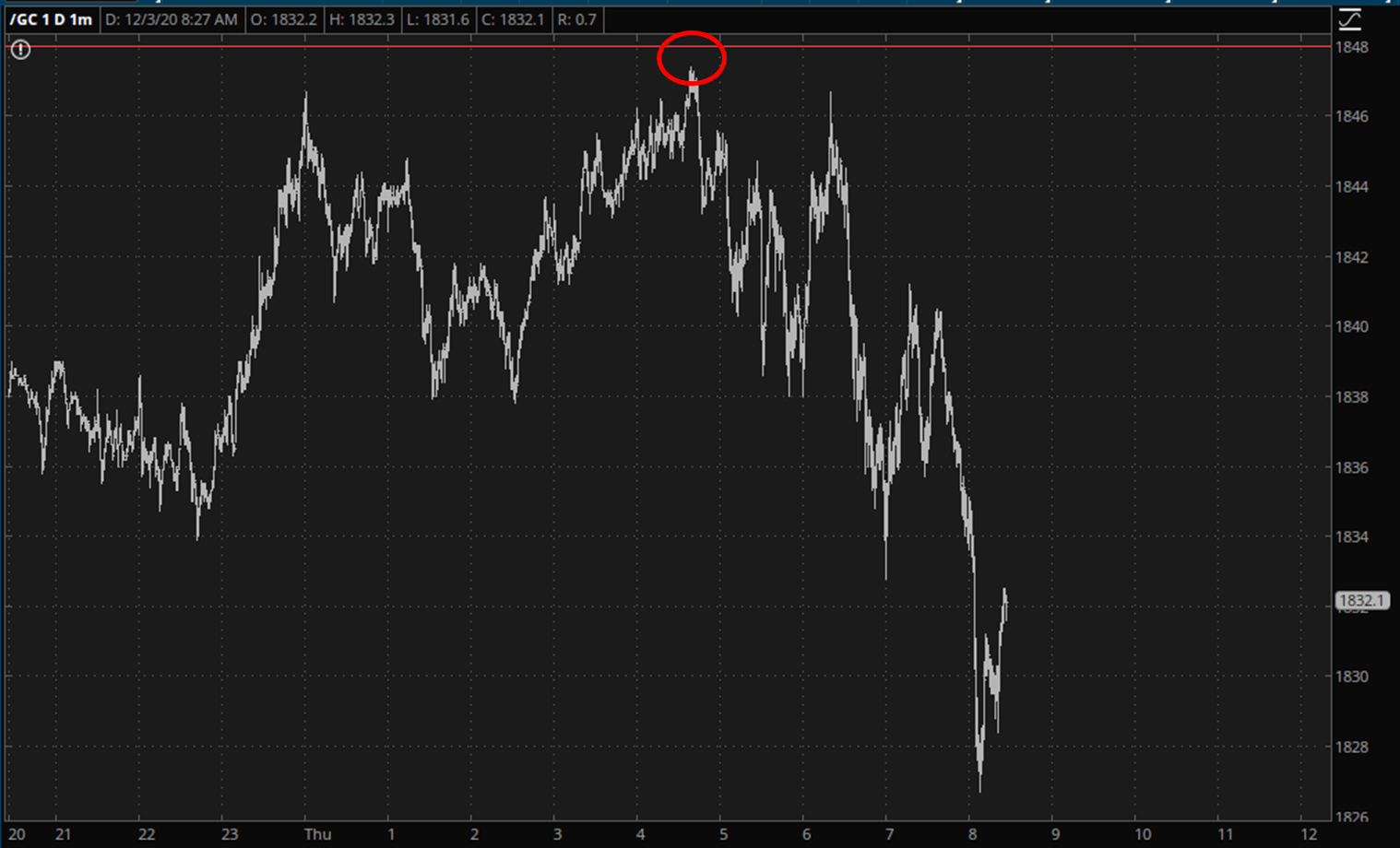1400x848 pixels.
Task: Click the 8 hour mark on time axis
Action: pos(972,834)
